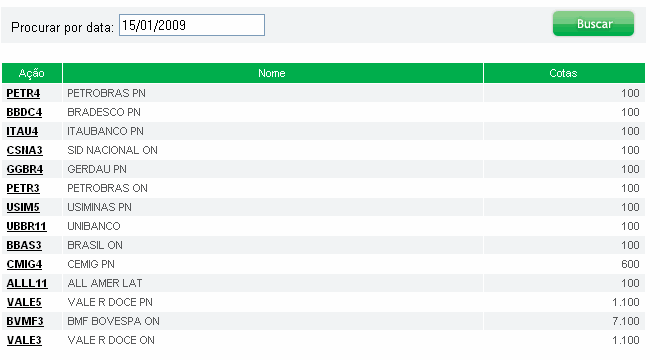Click the Nome column header

[x=272, y=73]
